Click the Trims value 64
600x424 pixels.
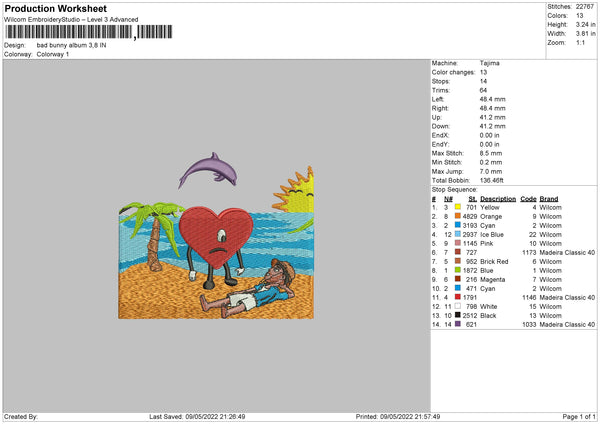pyautogui.click(x=483, y=90)
